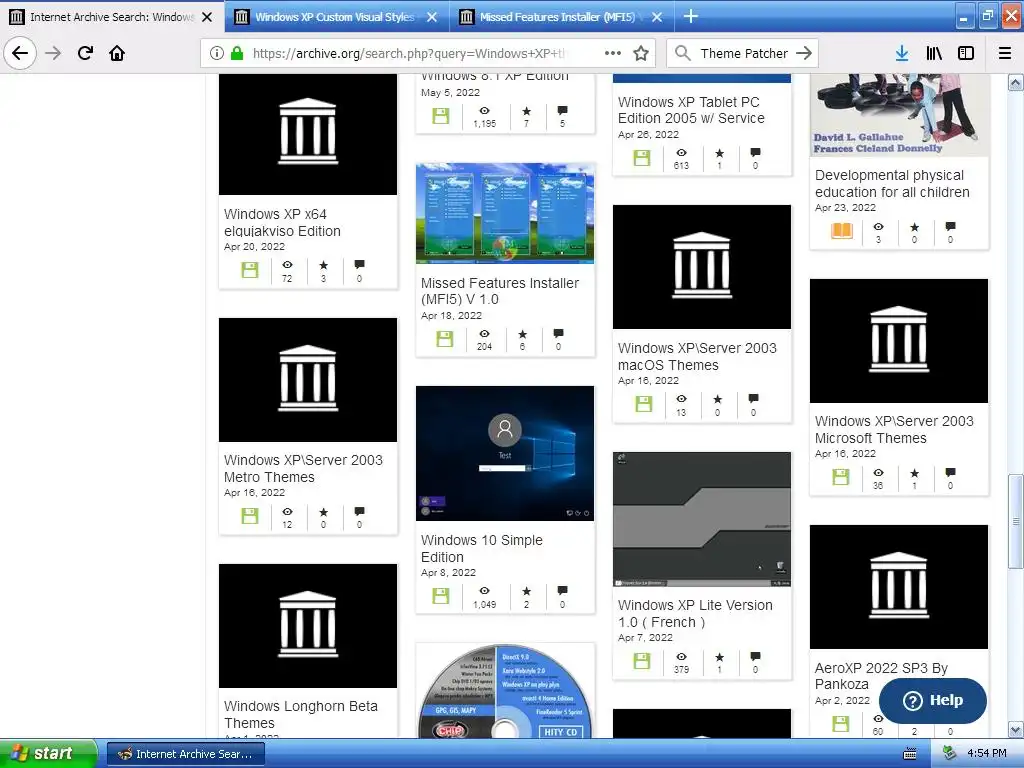Close the Internet Archive Search tab
This screenshot has height=768, width=1024.
(x=207, y=17)
